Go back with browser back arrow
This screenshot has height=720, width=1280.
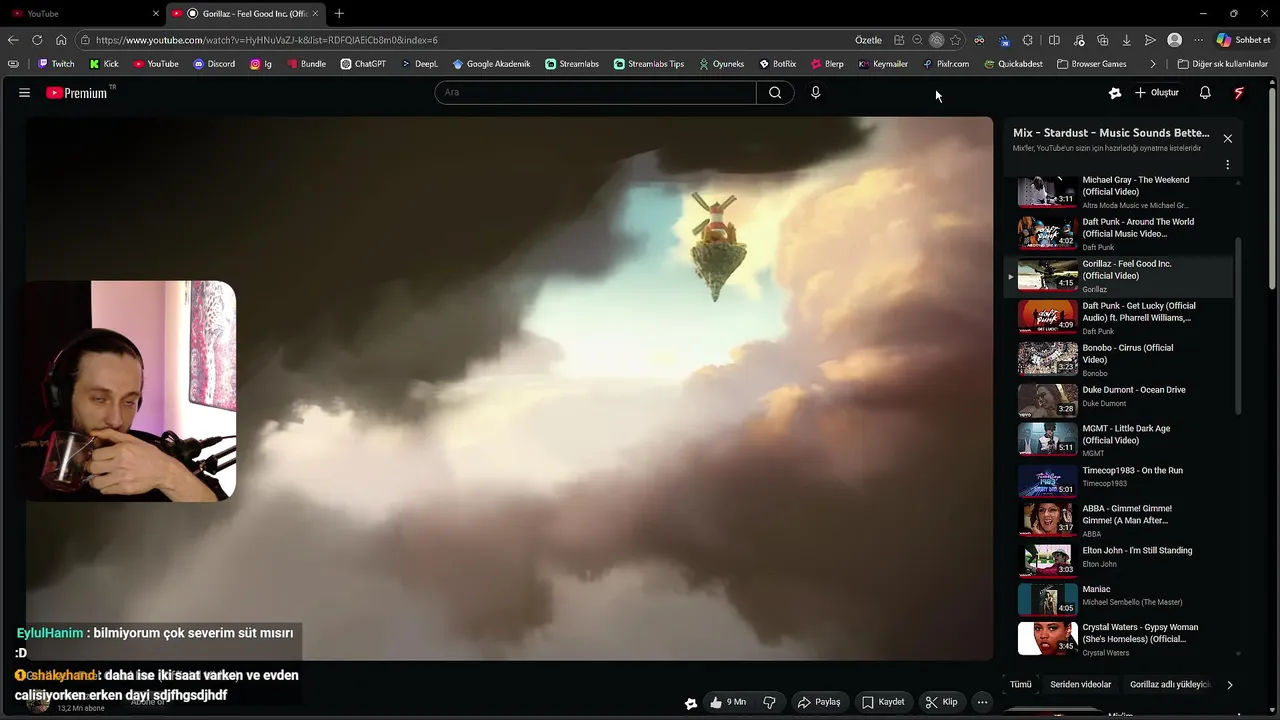point(13,40)
